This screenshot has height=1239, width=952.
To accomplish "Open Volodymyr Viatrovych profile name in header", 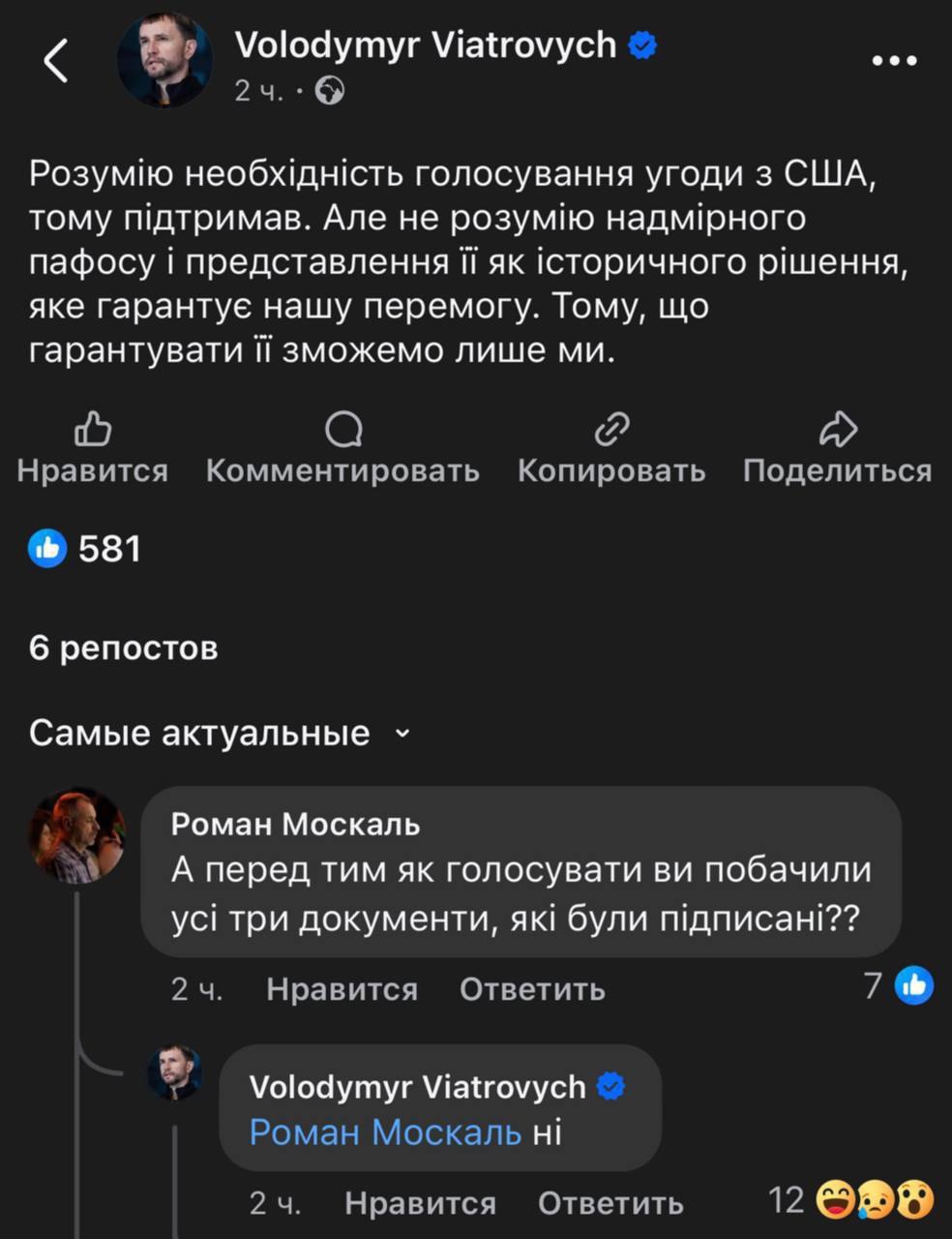I will coord(426,45).
